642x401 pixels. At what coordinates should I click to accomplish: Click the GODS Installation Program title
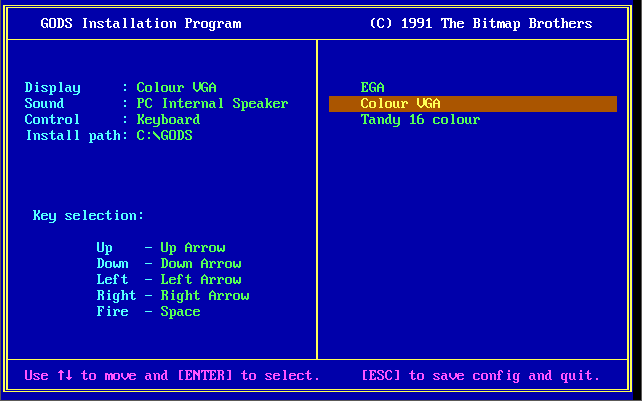coord(140,24)
